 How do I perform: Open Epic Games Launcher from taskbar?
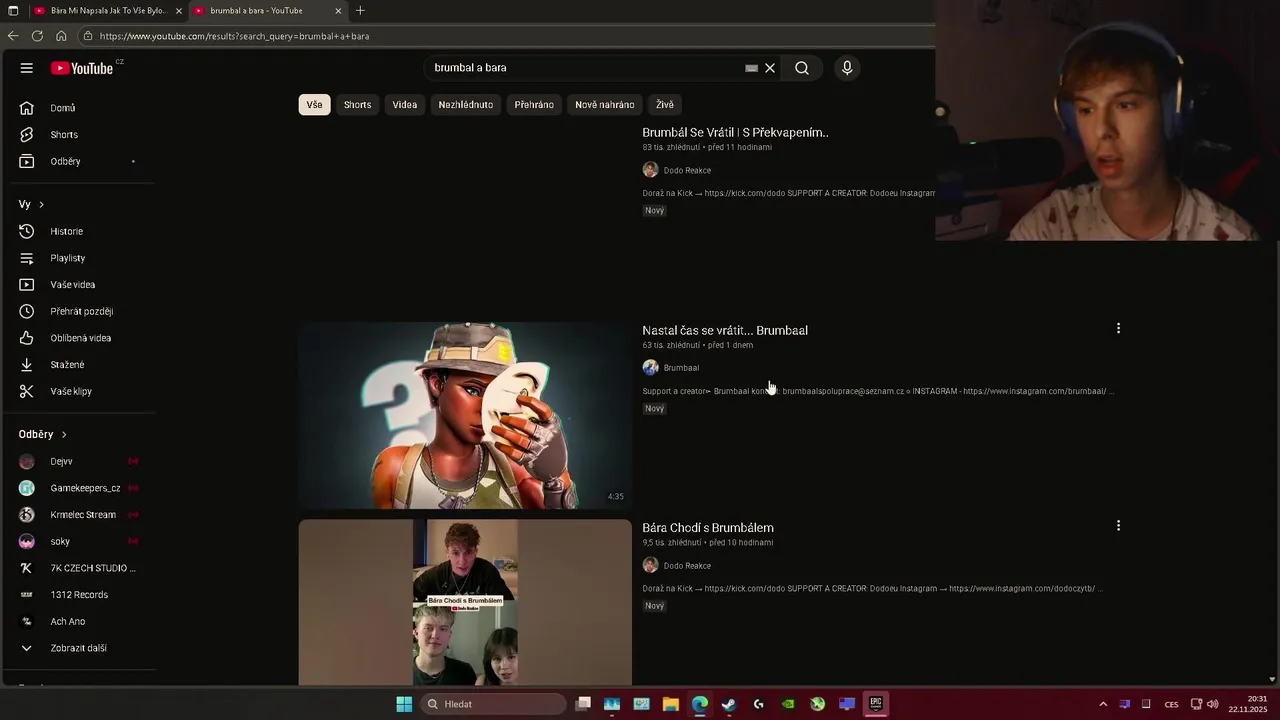click(x=876, y=704)
